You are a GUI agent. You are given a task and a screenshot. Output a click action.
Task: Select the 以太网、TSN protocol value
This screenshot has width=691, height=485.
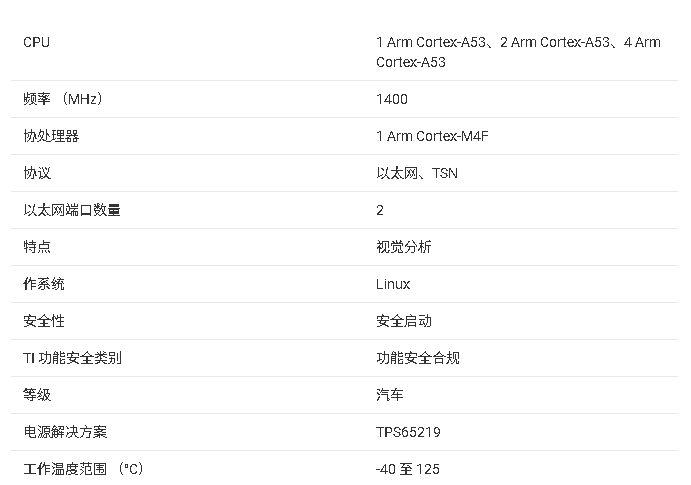(x=417, y=173)
